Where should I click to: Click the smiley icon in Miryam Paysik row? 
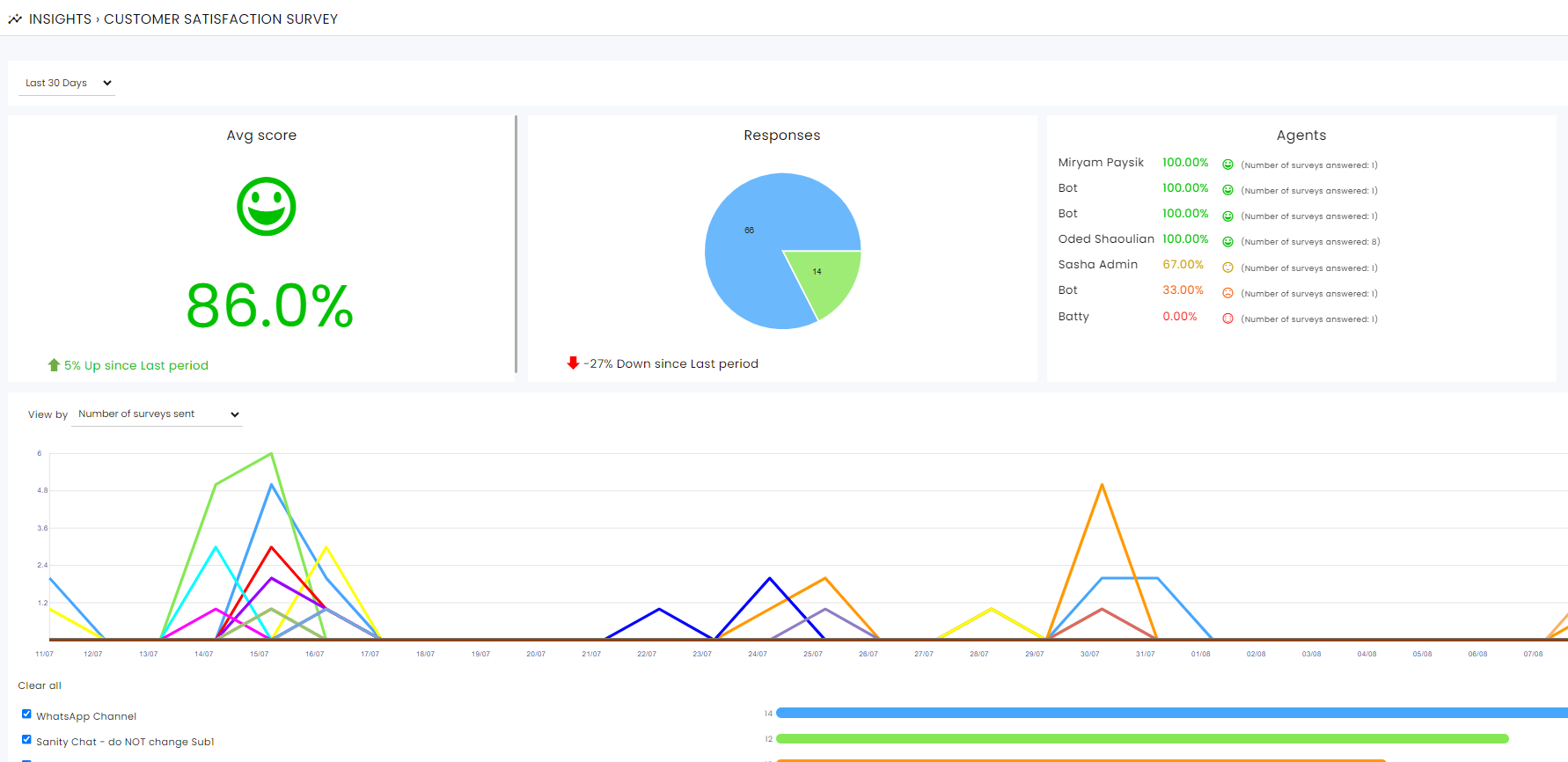(1227, 165)
